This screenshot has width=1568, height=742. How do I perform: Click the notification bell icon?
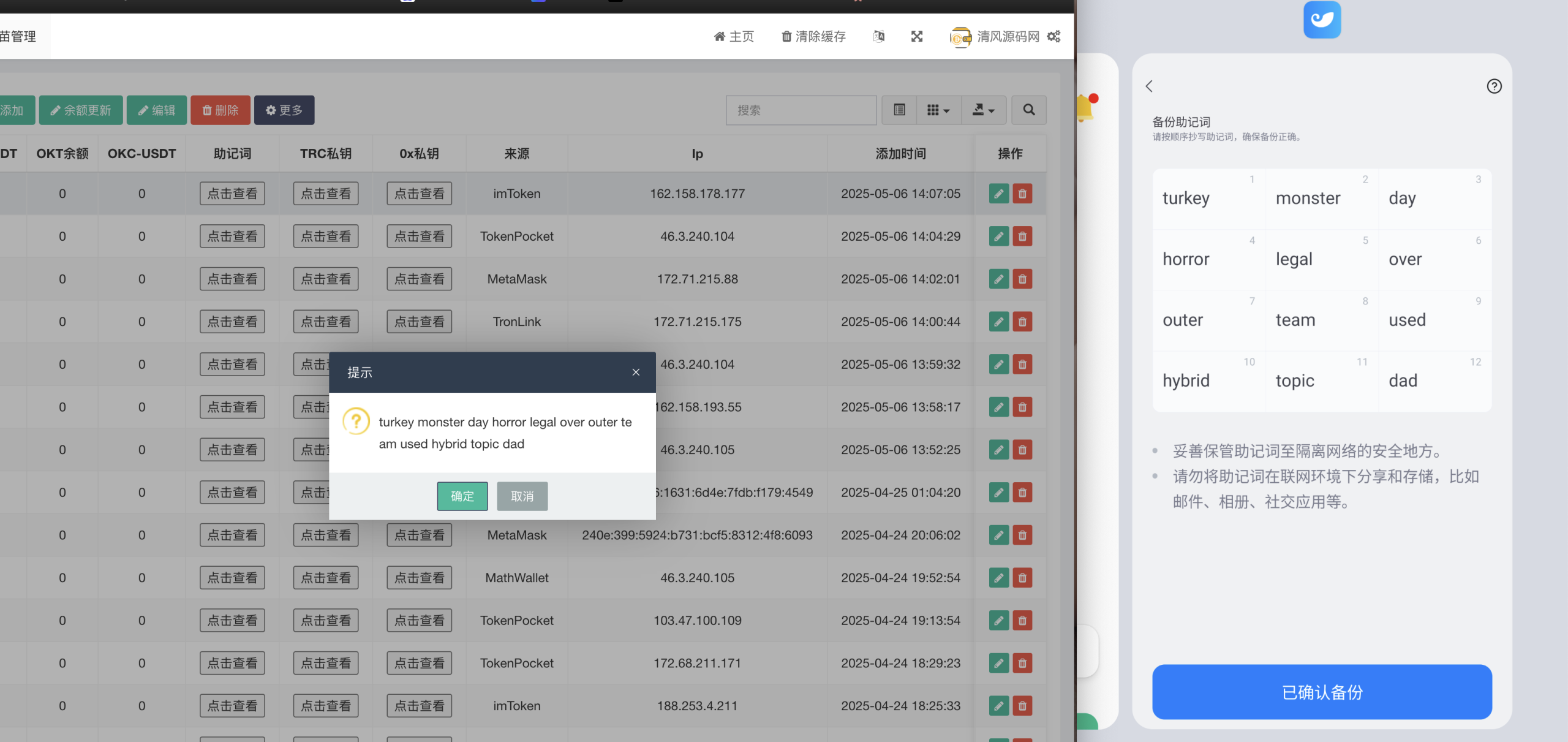pyautogui.click(x=1085, y=108)
